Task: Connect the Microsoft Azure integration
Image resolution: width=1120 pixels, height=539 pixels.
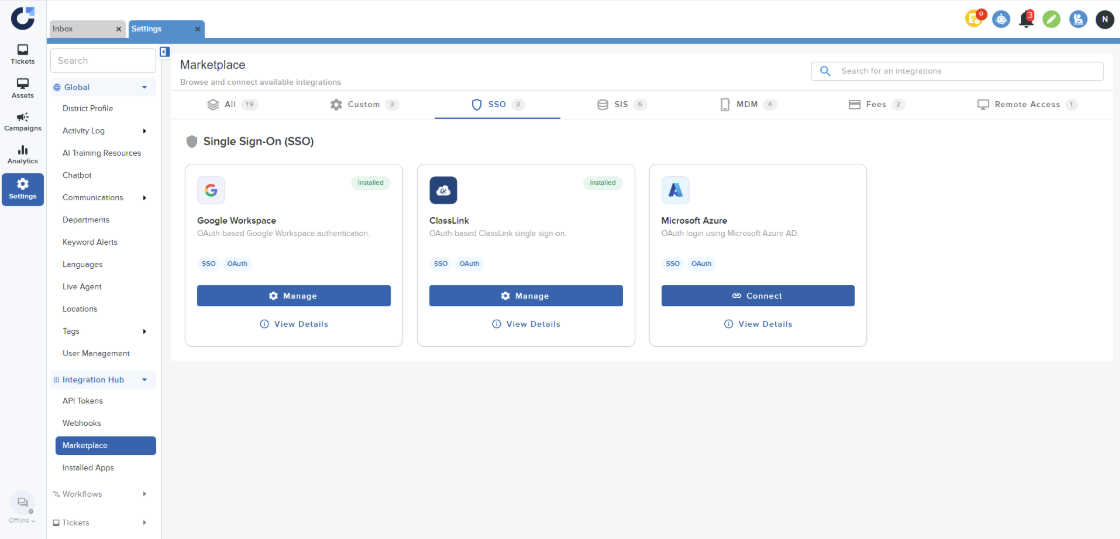Action: click(x=757, y=296)
